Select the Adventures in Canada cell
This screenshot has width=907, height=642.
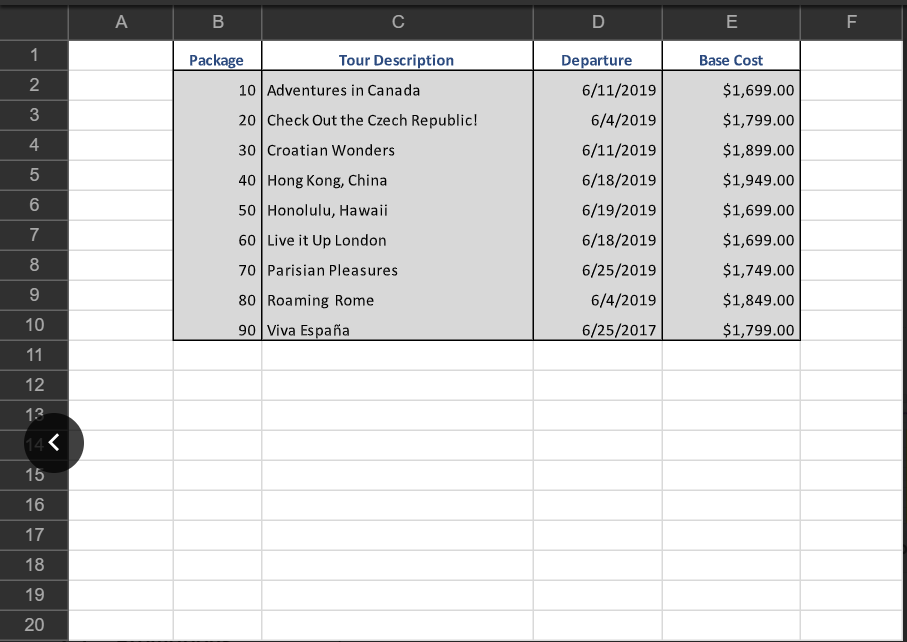tap(397, 90)
